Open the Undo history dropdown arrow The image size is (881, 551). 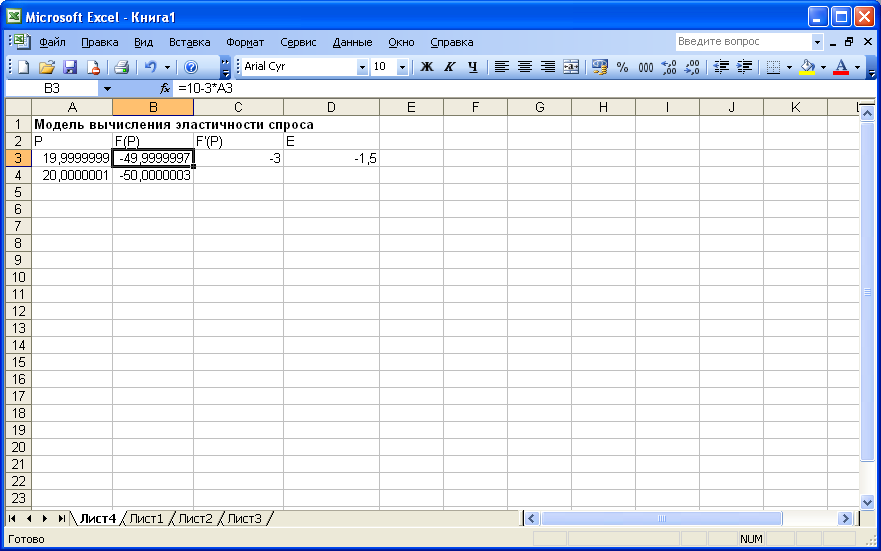[167, 67]
